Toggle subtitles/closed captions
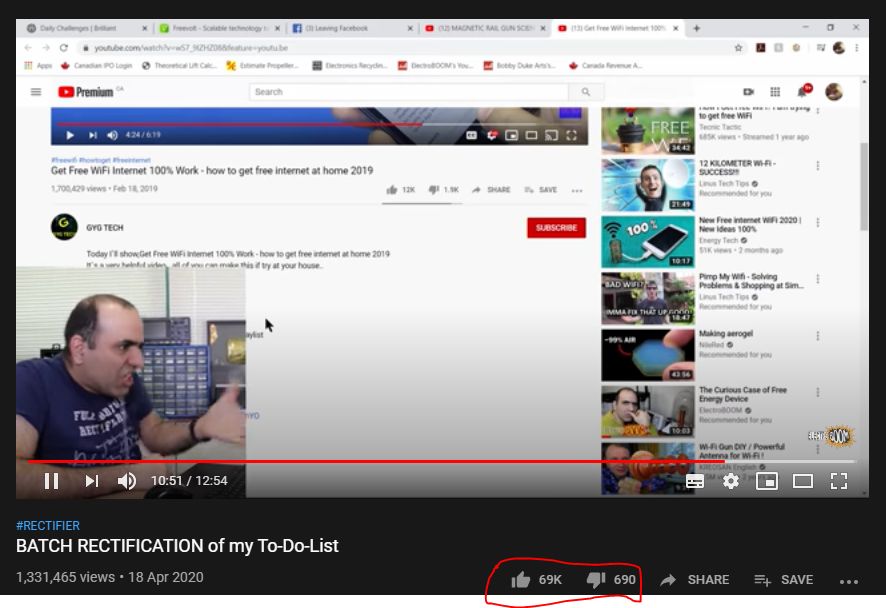 (694, 481)
